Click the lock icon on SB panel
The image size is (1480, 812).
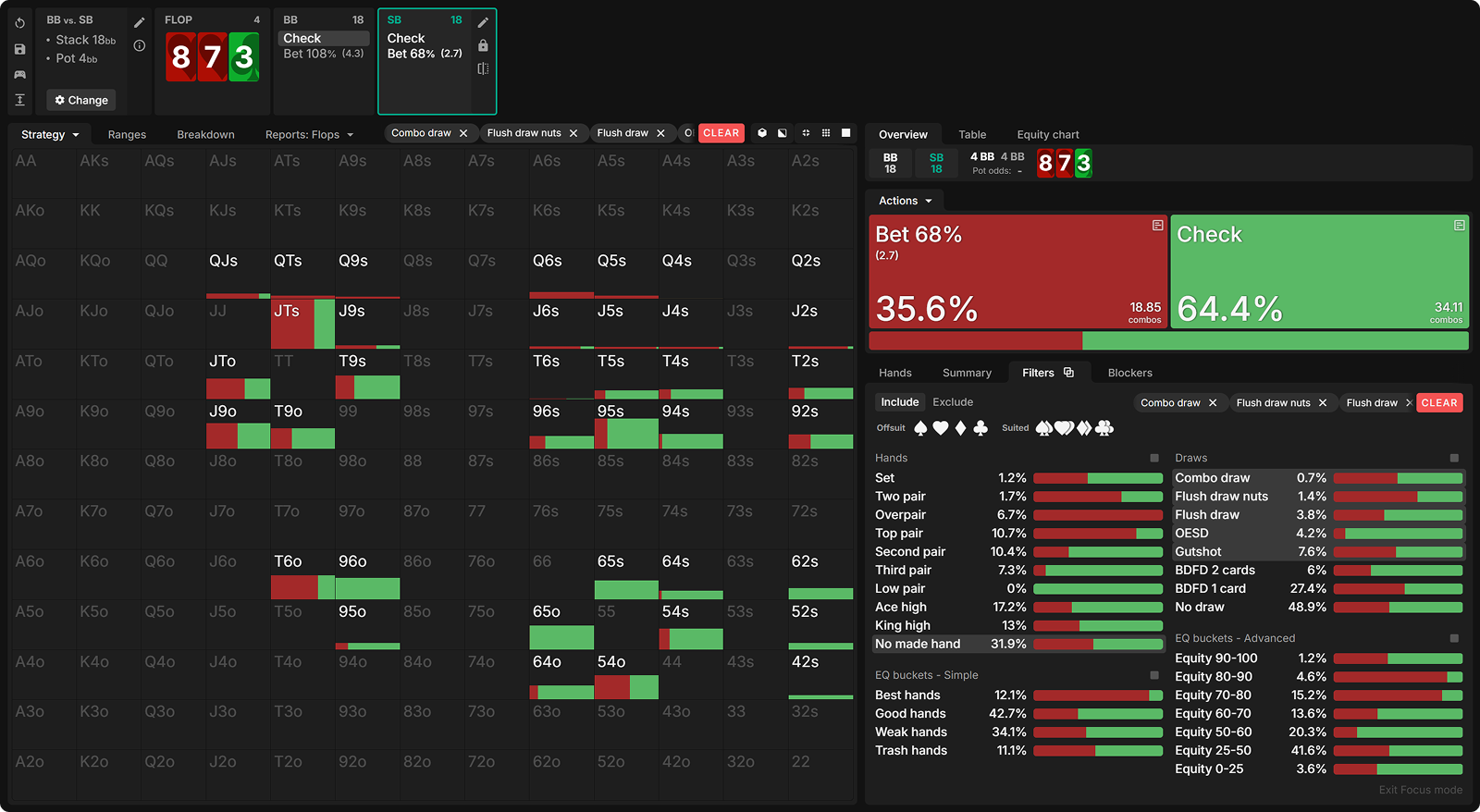coord(483,45)
